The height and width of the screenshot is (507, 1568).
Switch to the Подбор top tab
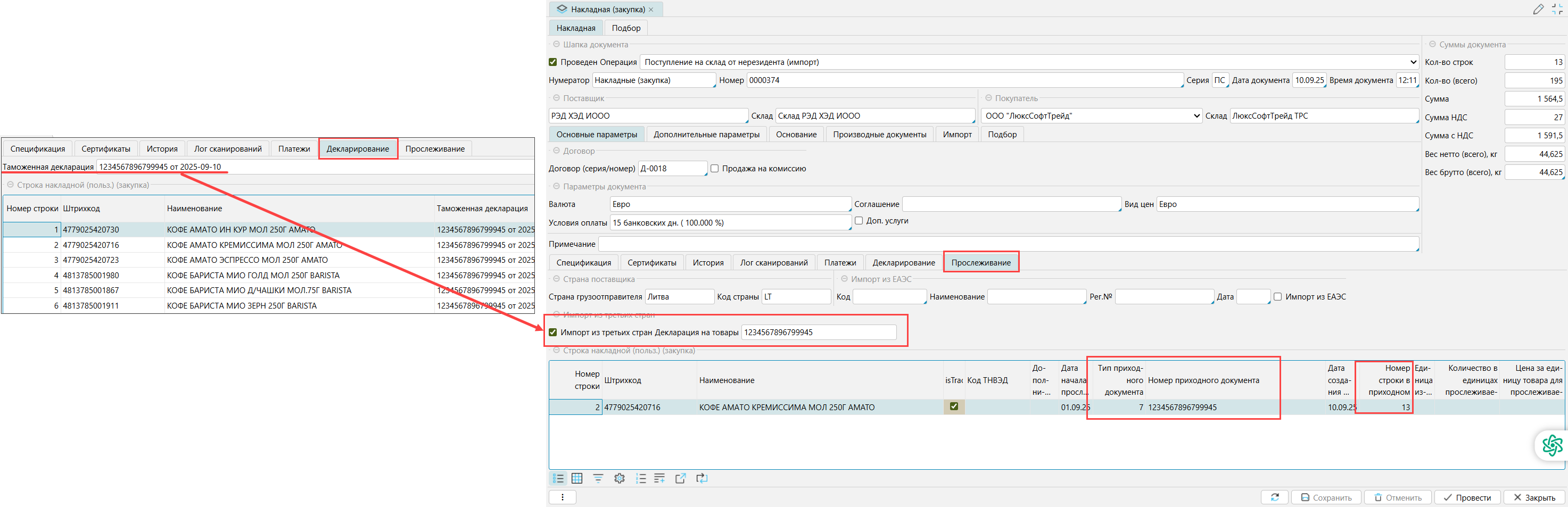coord(626,28)
